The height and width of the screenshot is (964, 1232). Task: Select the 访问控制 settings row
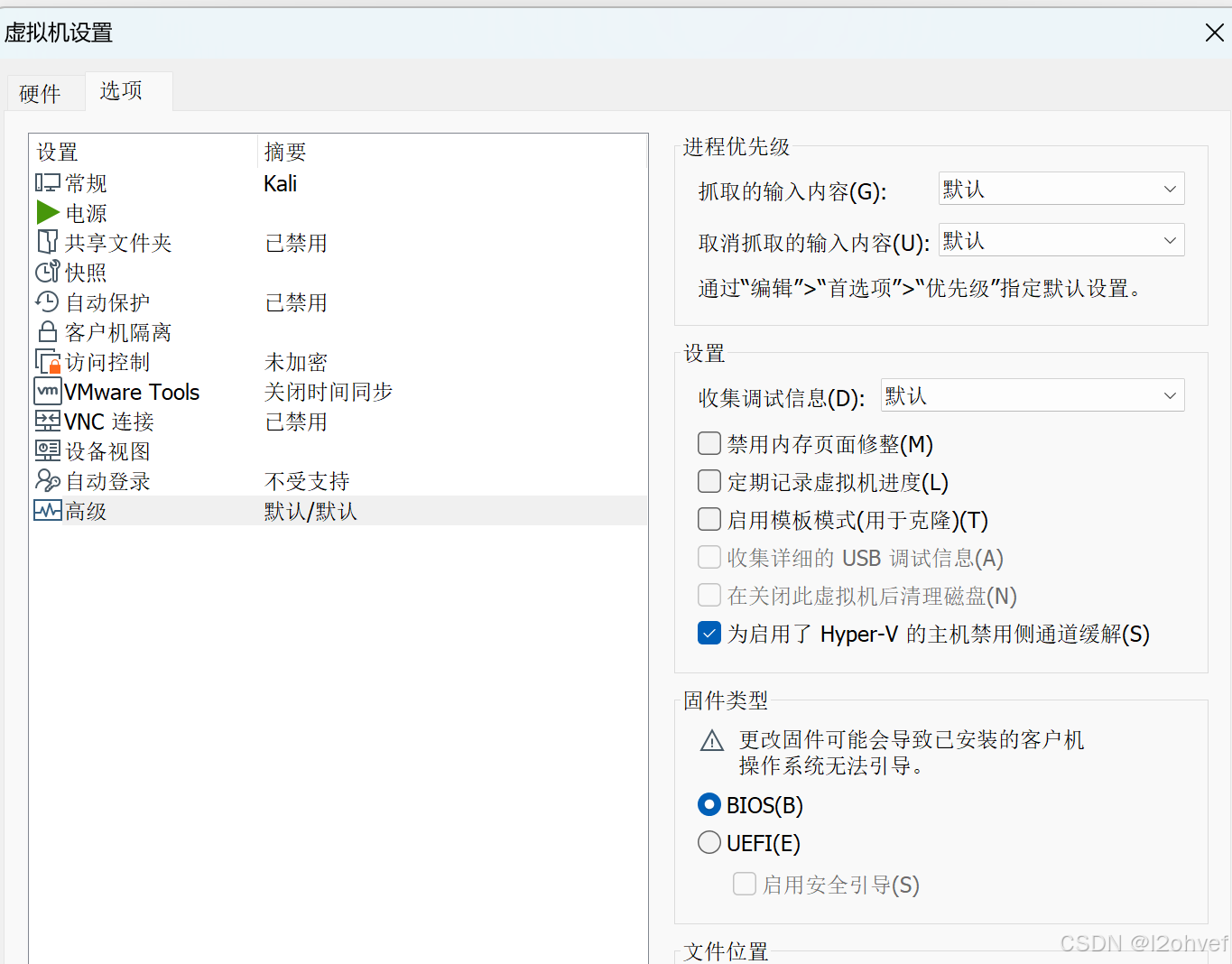point(338,362)
